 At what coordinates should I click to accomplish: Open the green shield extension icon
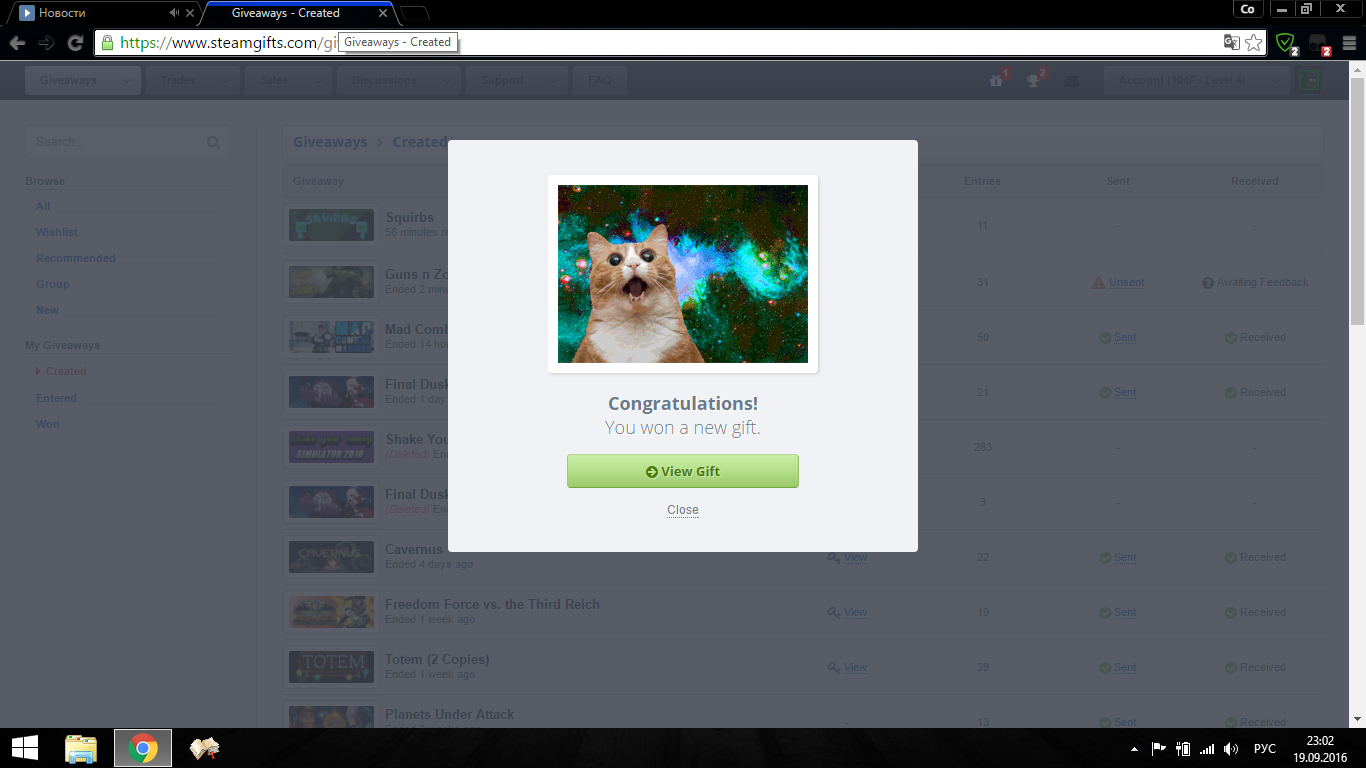(x=1286, y=43)
